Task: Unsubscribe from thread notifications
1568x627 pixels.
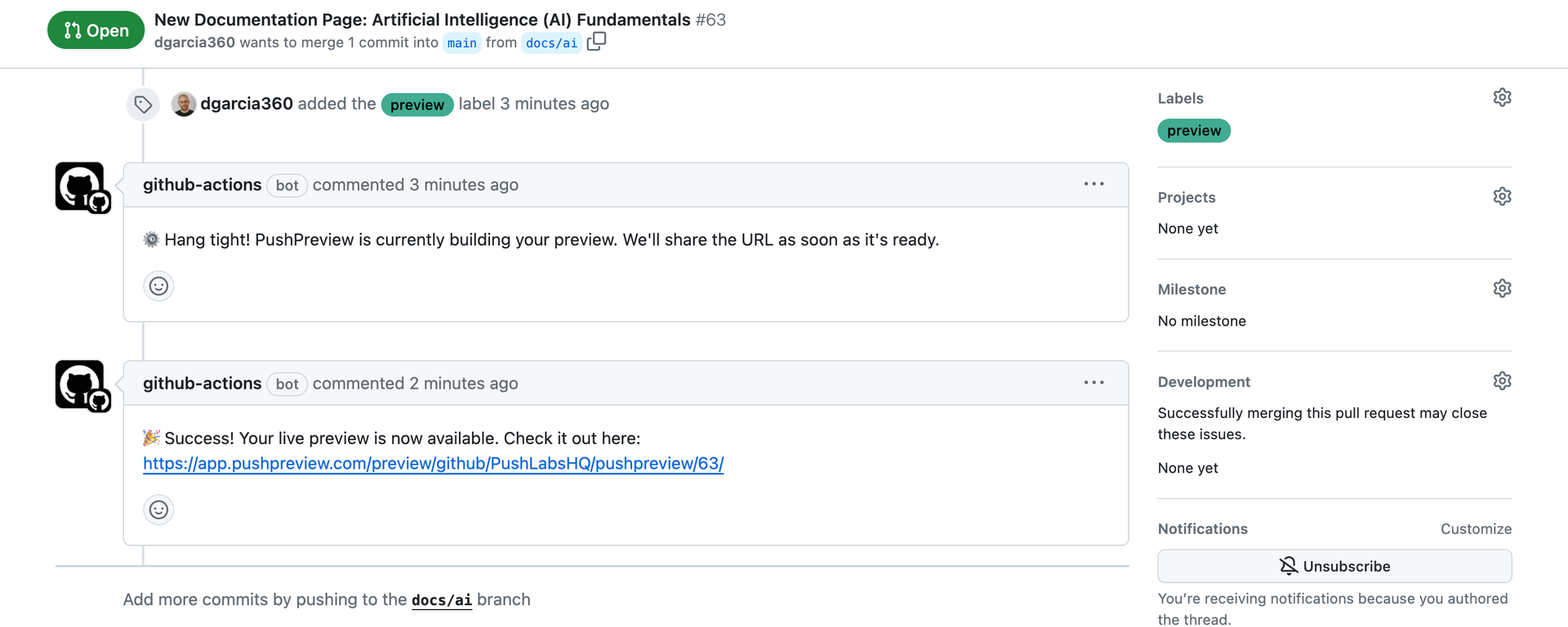Action: click(x=1334, y=566)
